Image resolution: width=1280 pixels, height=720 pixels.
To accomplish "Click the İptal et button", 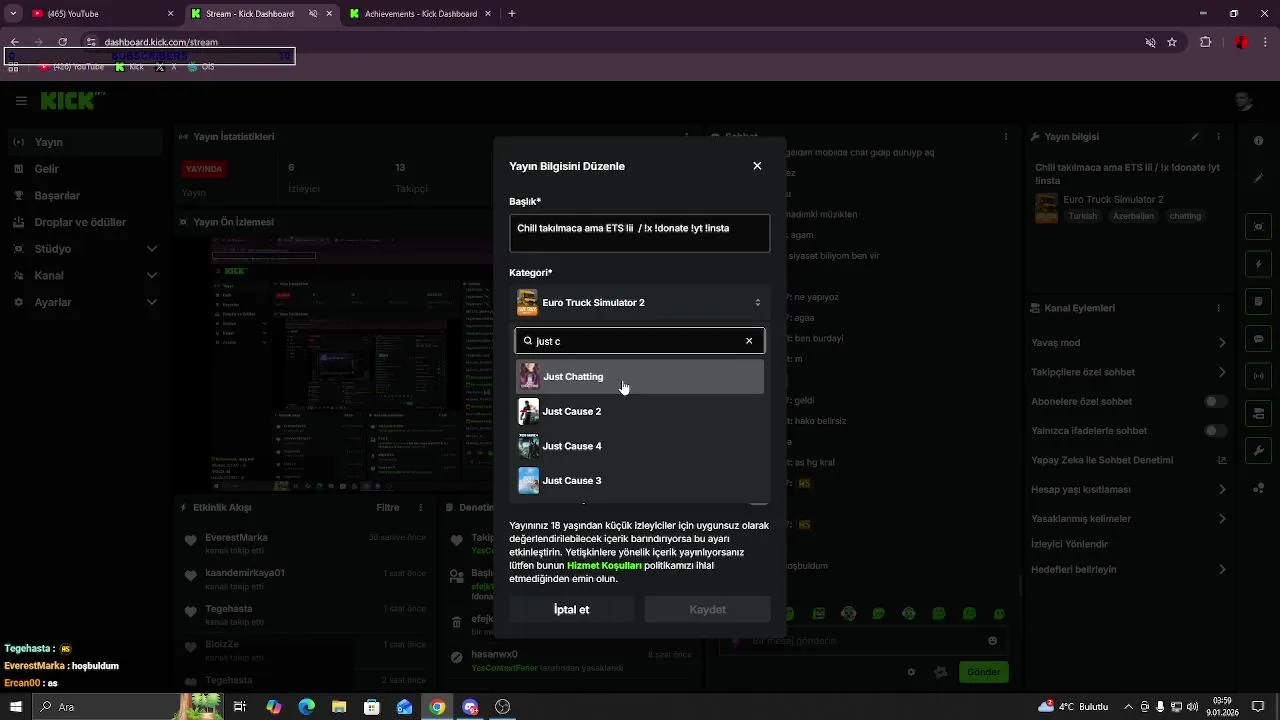I will pyautogui.click(x=571, y=609).
